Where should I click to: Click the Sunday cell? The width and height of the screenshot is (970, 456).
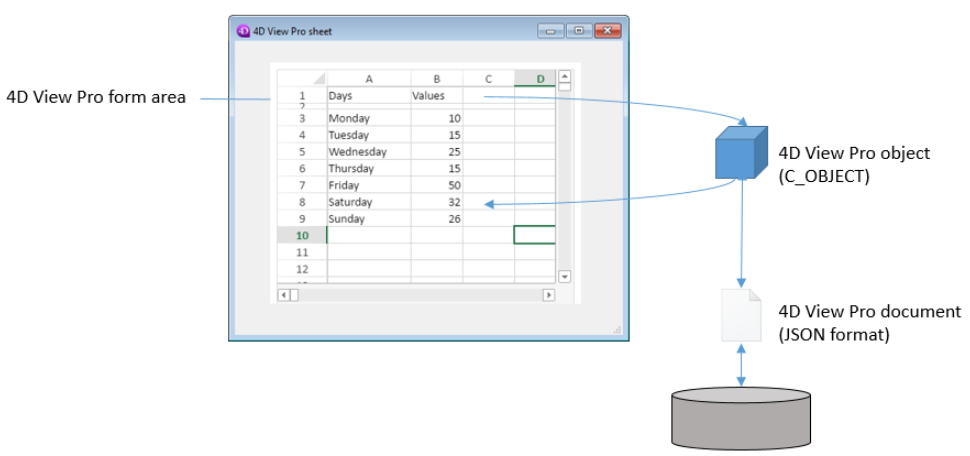(369, 218)
